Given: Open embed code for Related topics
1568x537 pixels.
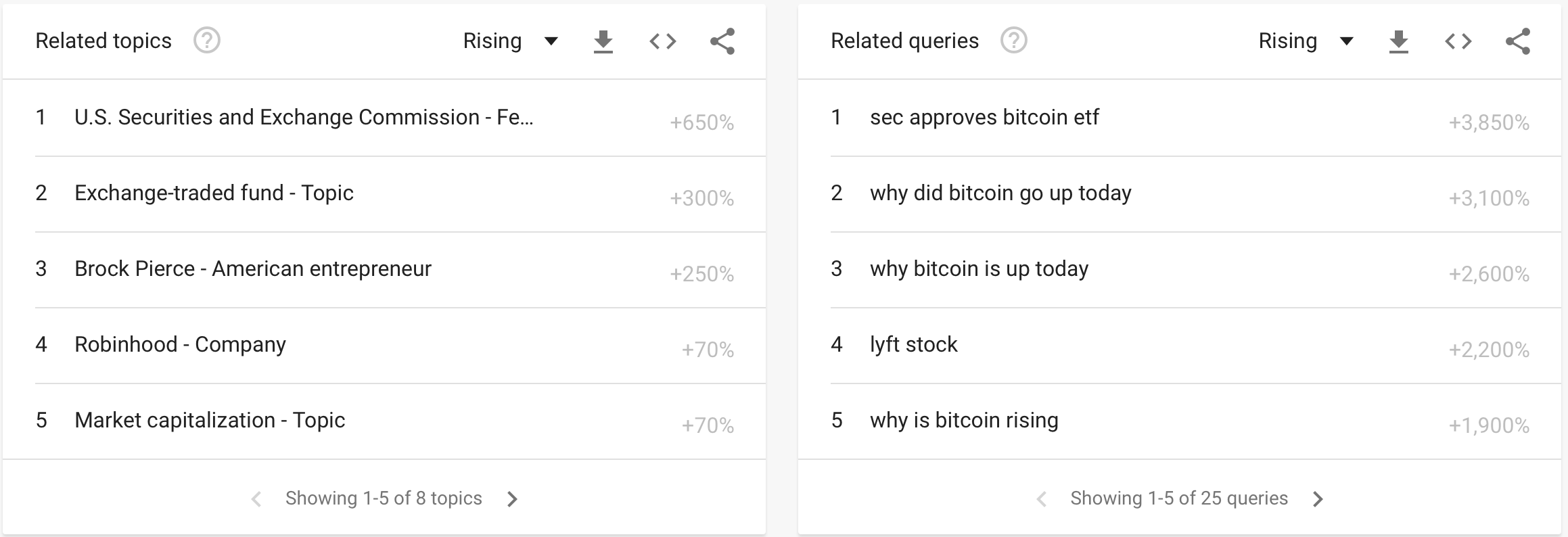Looking at the screenshot, I should [x=662, y=42].
